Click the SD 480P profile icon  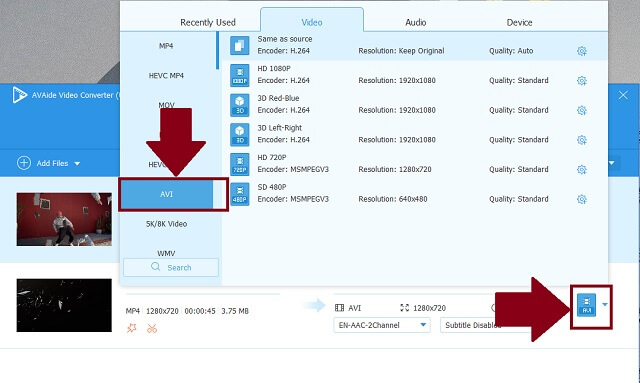pyautogui.click(x=240, y=194)
